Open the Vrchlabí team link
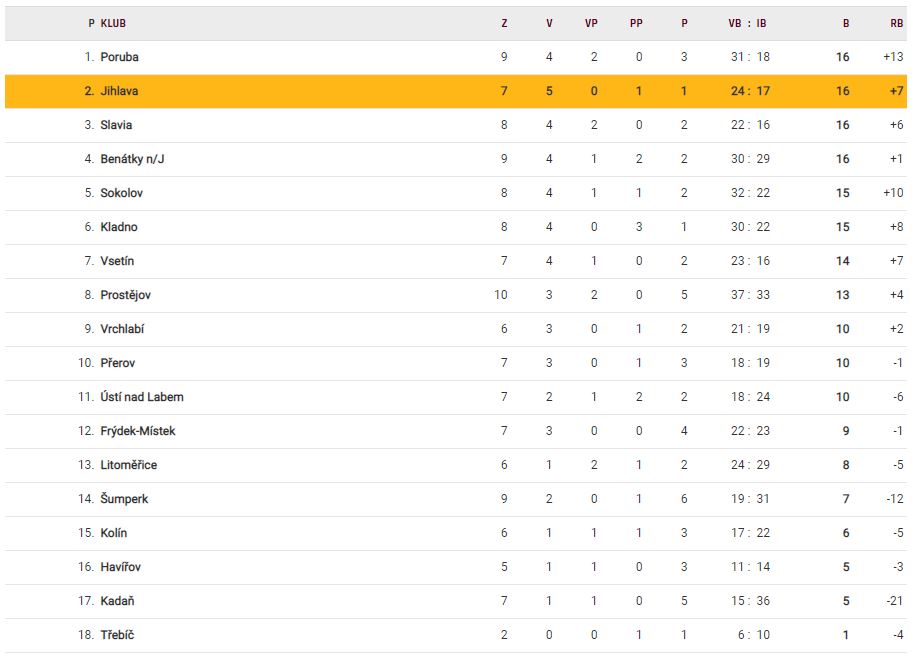 coord(122,329)
